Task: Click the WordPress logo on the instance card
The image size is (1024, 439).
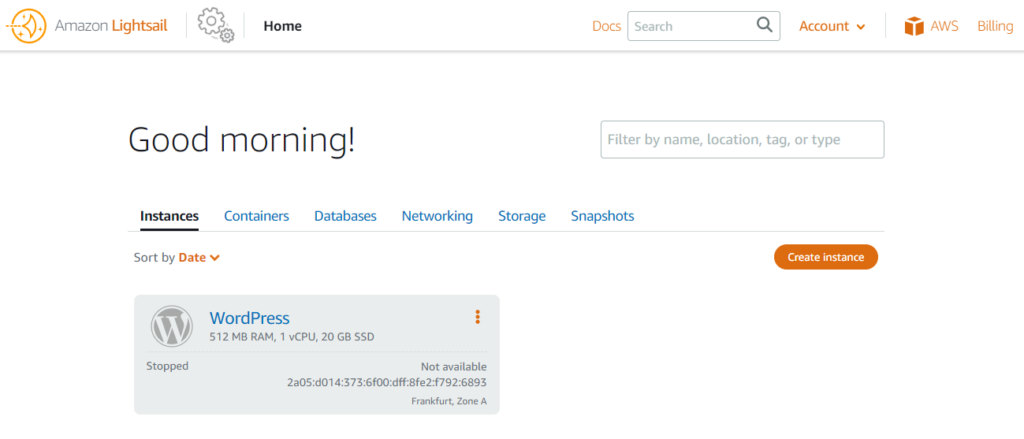Action: 172,326
